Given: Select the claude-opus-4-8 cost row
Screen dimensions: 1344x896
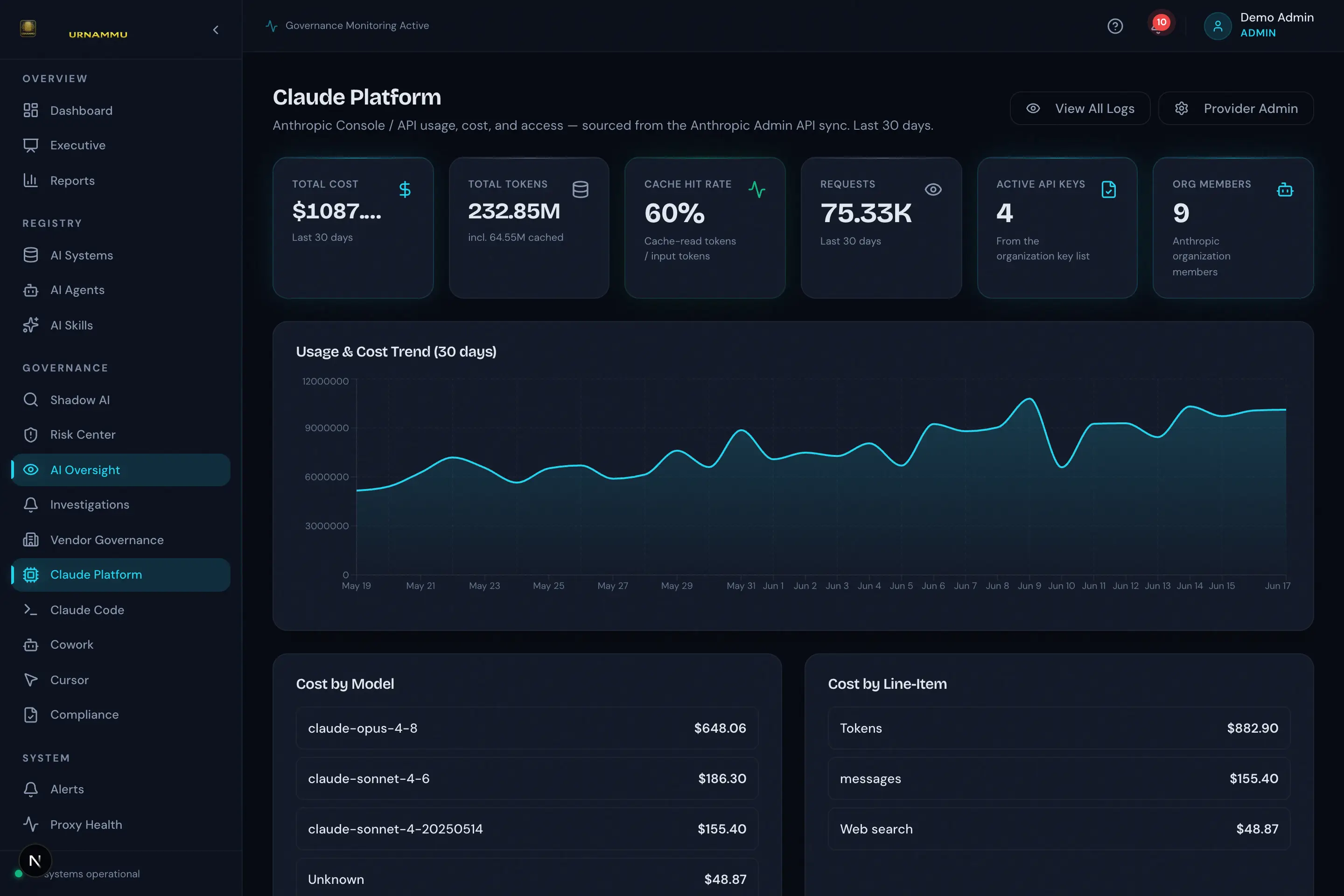Looking at the screenshot, I should pos(527,728).
